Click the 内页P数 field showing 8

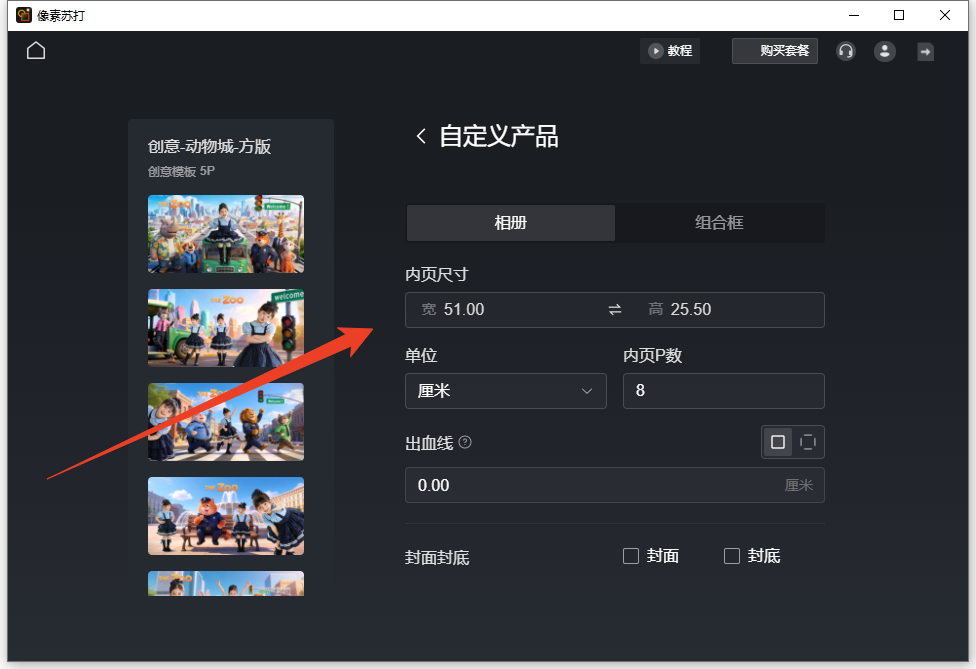(723, 391)
